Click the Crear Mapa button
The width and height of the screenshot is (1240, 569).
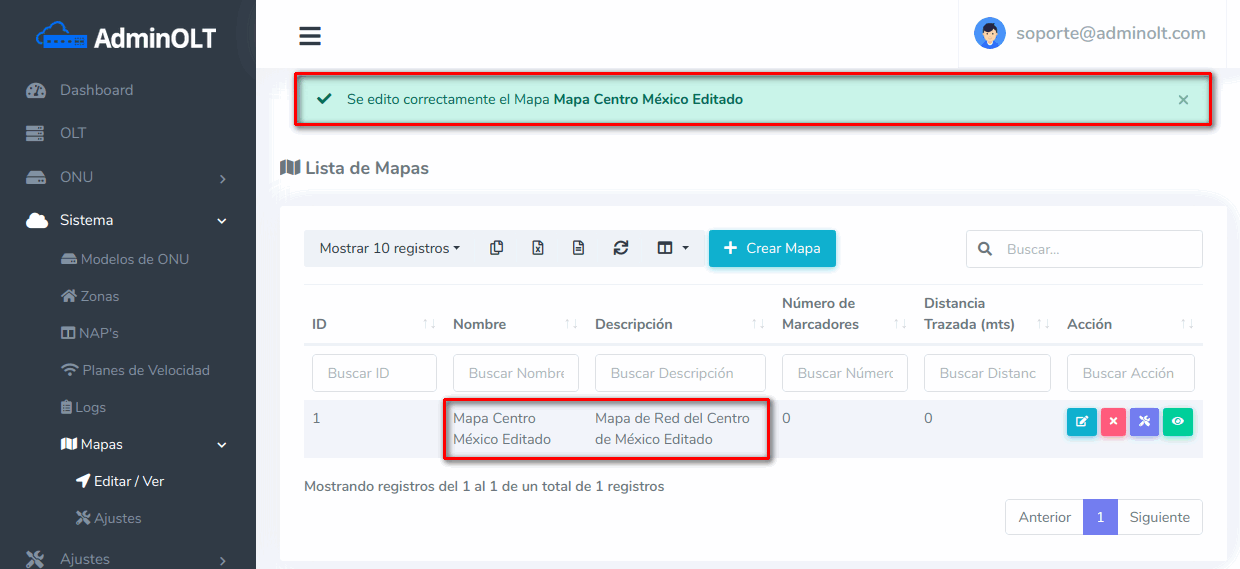pyautogui.click(x=772, y=248)
